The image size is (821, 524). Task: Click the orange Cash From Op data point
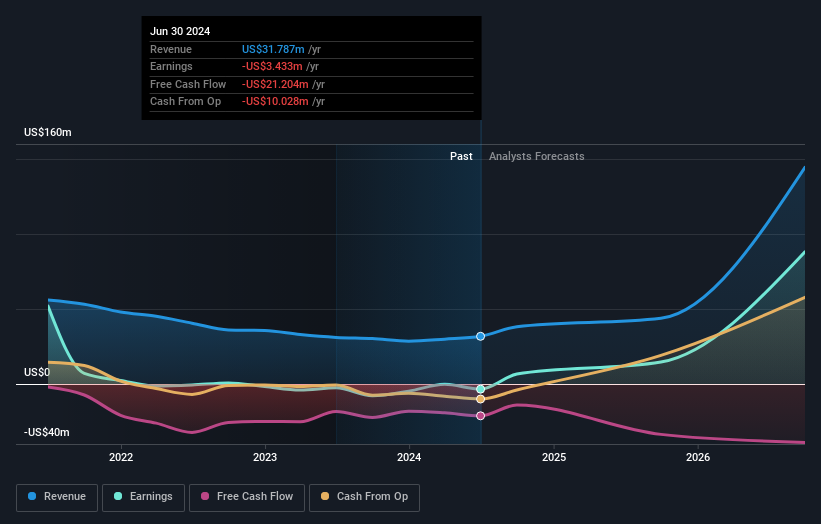tap(480, 399)
